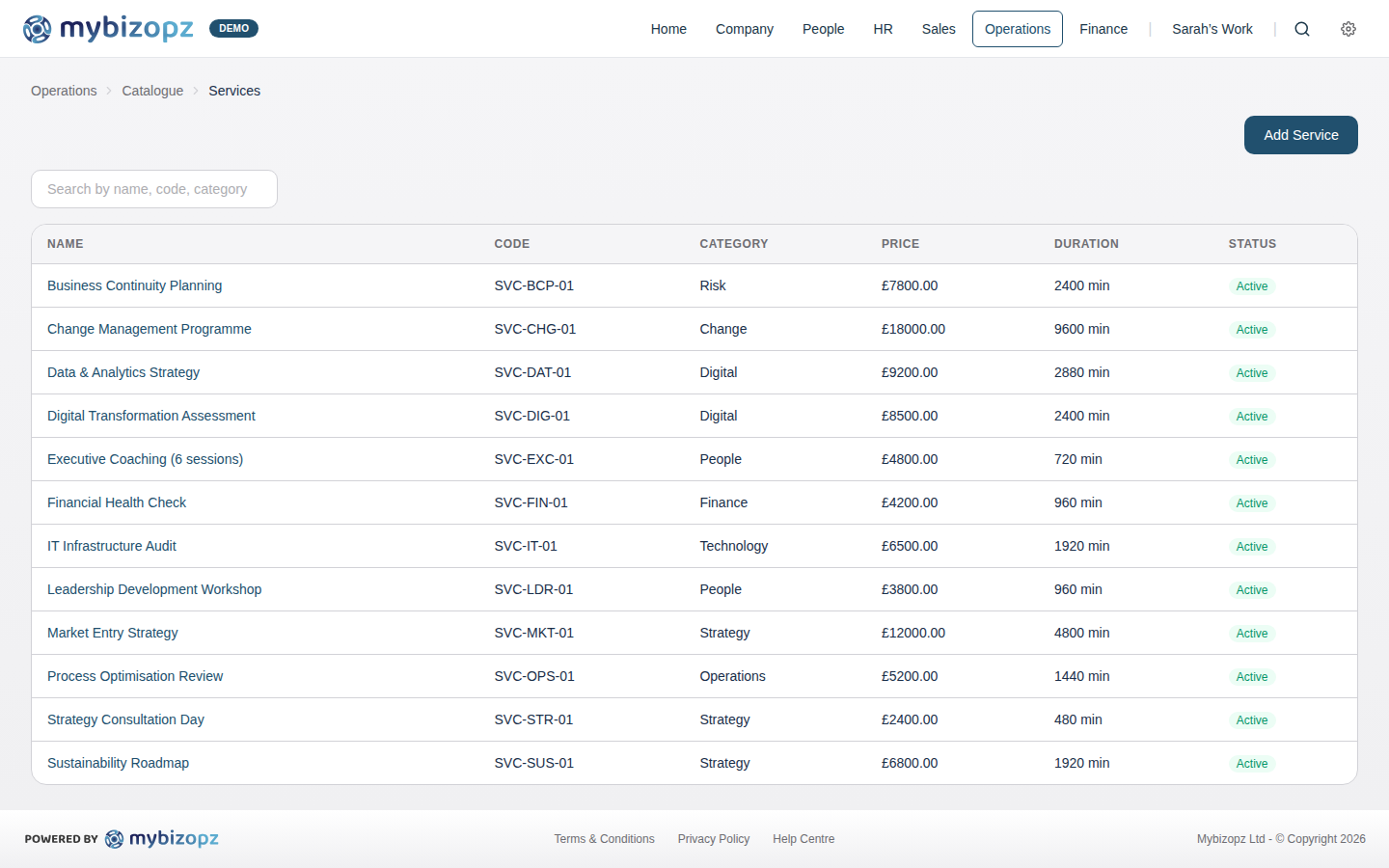Viewport: 1389px width, 868px height.
Task: Open the Sales menu
Action: [939, 29]
